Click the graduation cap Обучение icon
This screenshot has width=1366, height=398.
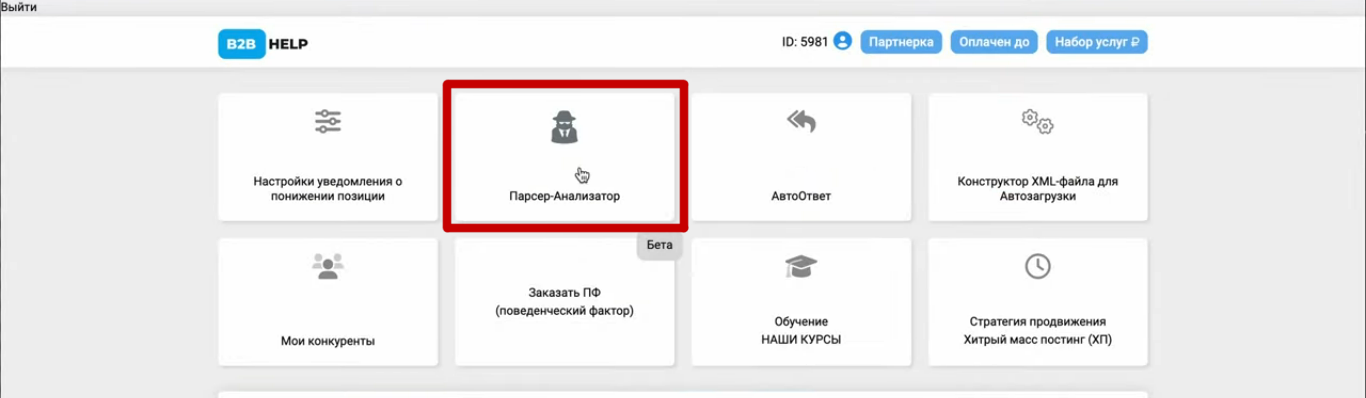click(x=801, y=266)
